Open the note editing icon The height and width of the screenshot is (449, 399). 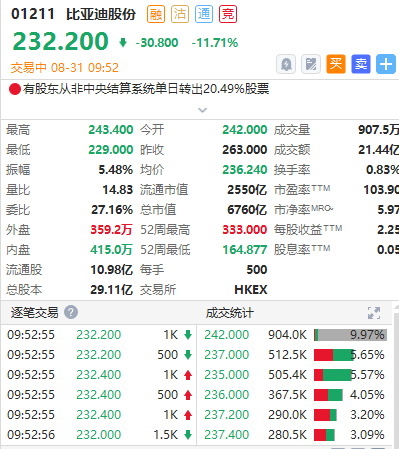pos(311,64)
